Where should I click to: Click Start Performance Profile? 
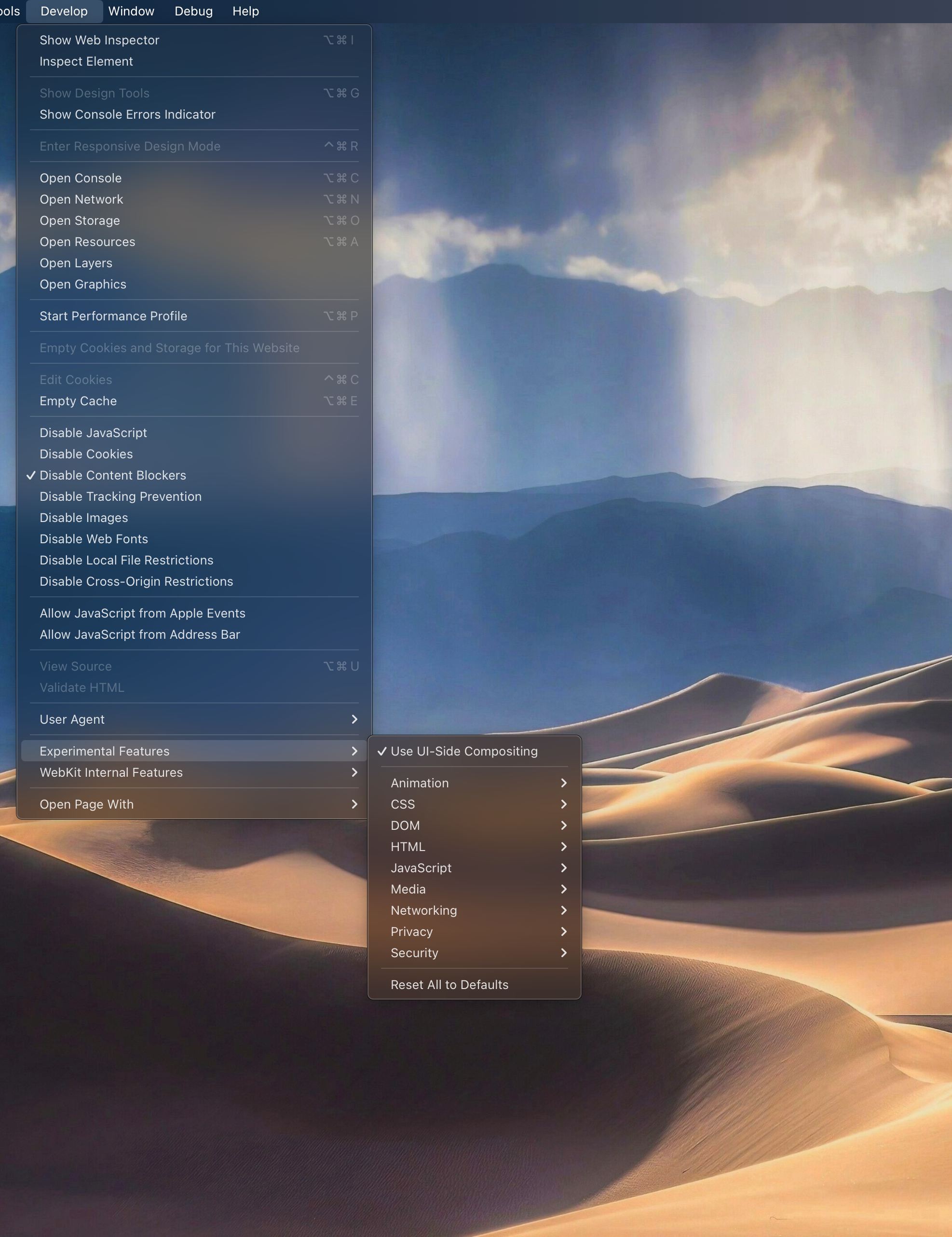coord(113,316)
